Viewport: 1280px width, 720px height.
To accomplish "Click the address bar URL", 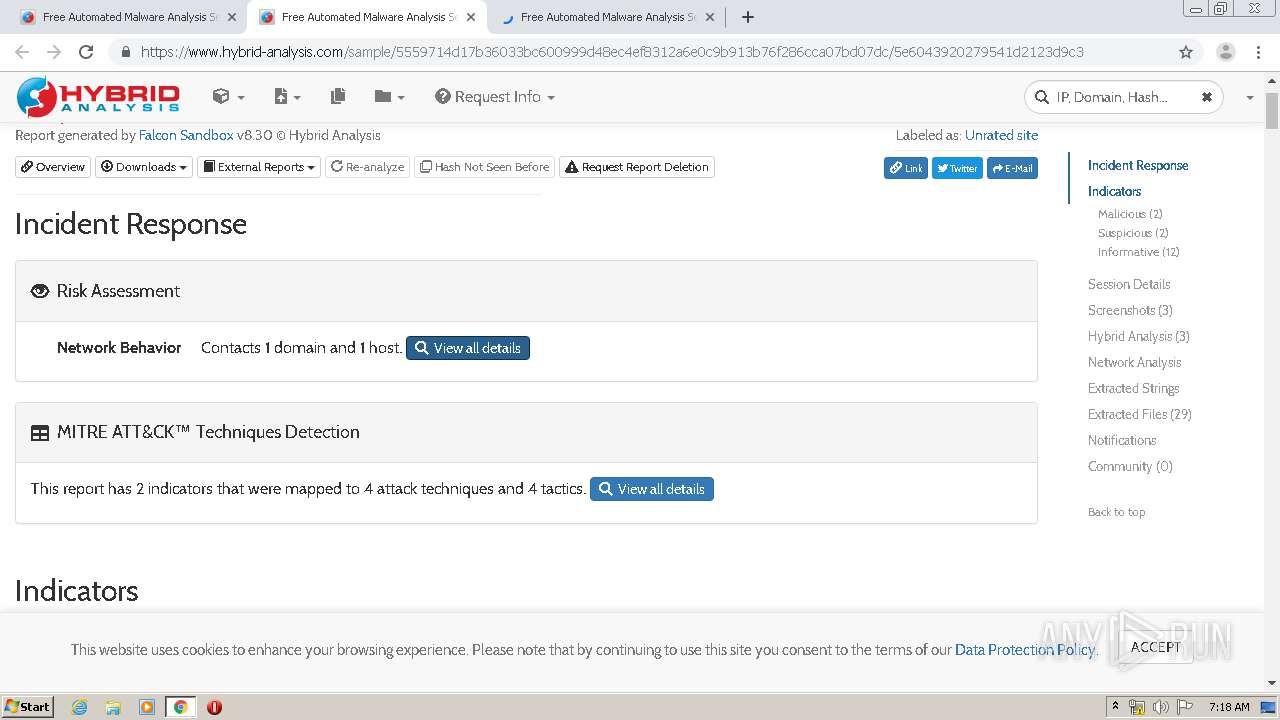I will [x=612, y=52].
